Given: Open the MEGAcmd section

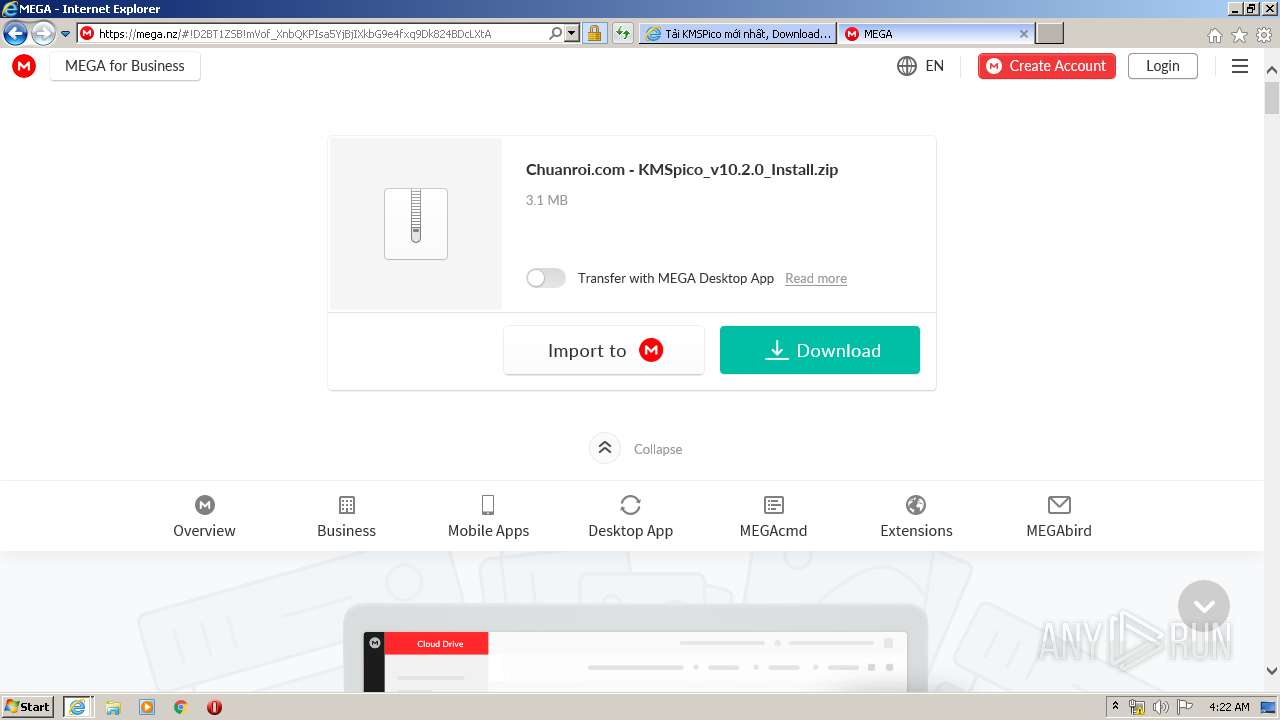Looking at the screenshot, I should pos(773,517).
